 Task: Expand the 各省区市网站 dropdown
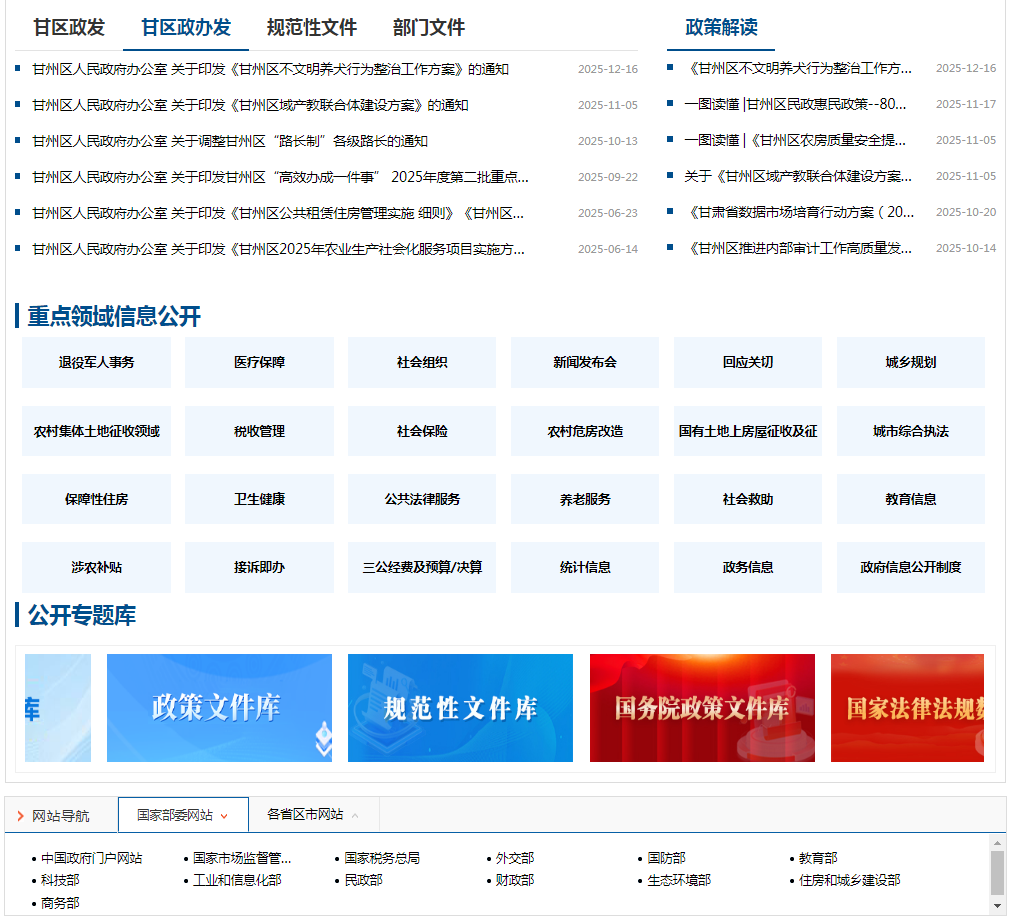313,815
